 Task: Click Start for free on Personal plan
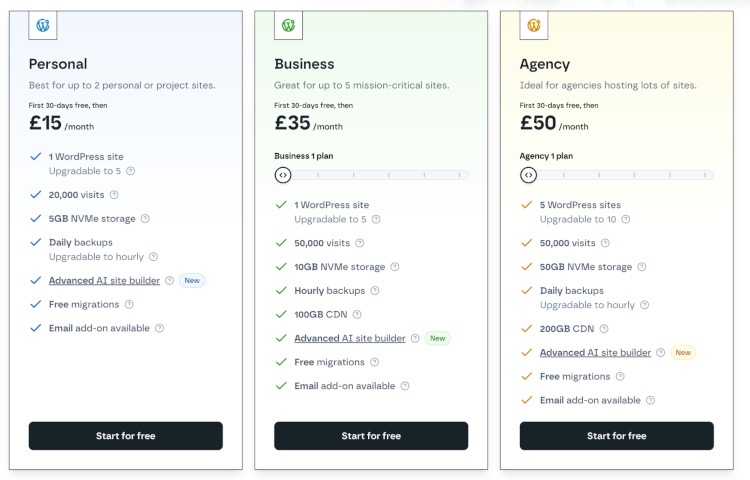125,436
